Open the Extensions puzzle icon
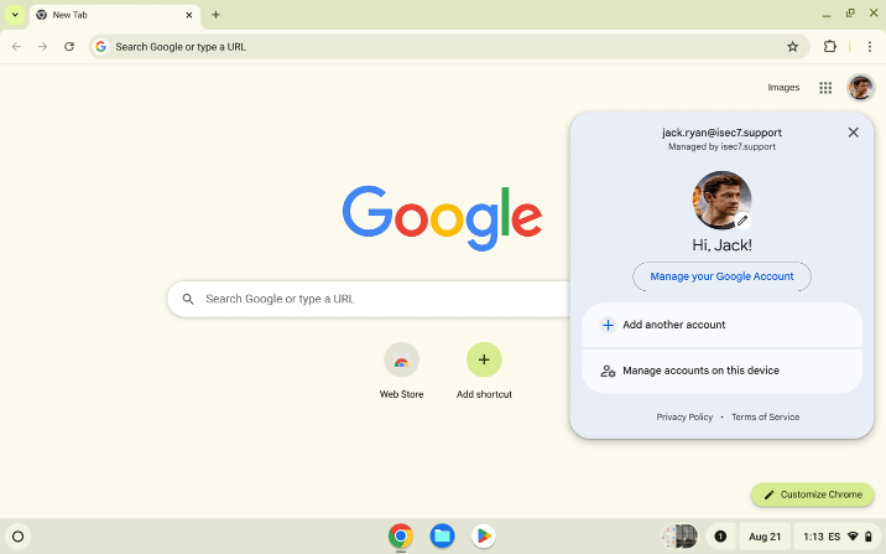This screenshot has height=554, width=886. pos(829,47)
